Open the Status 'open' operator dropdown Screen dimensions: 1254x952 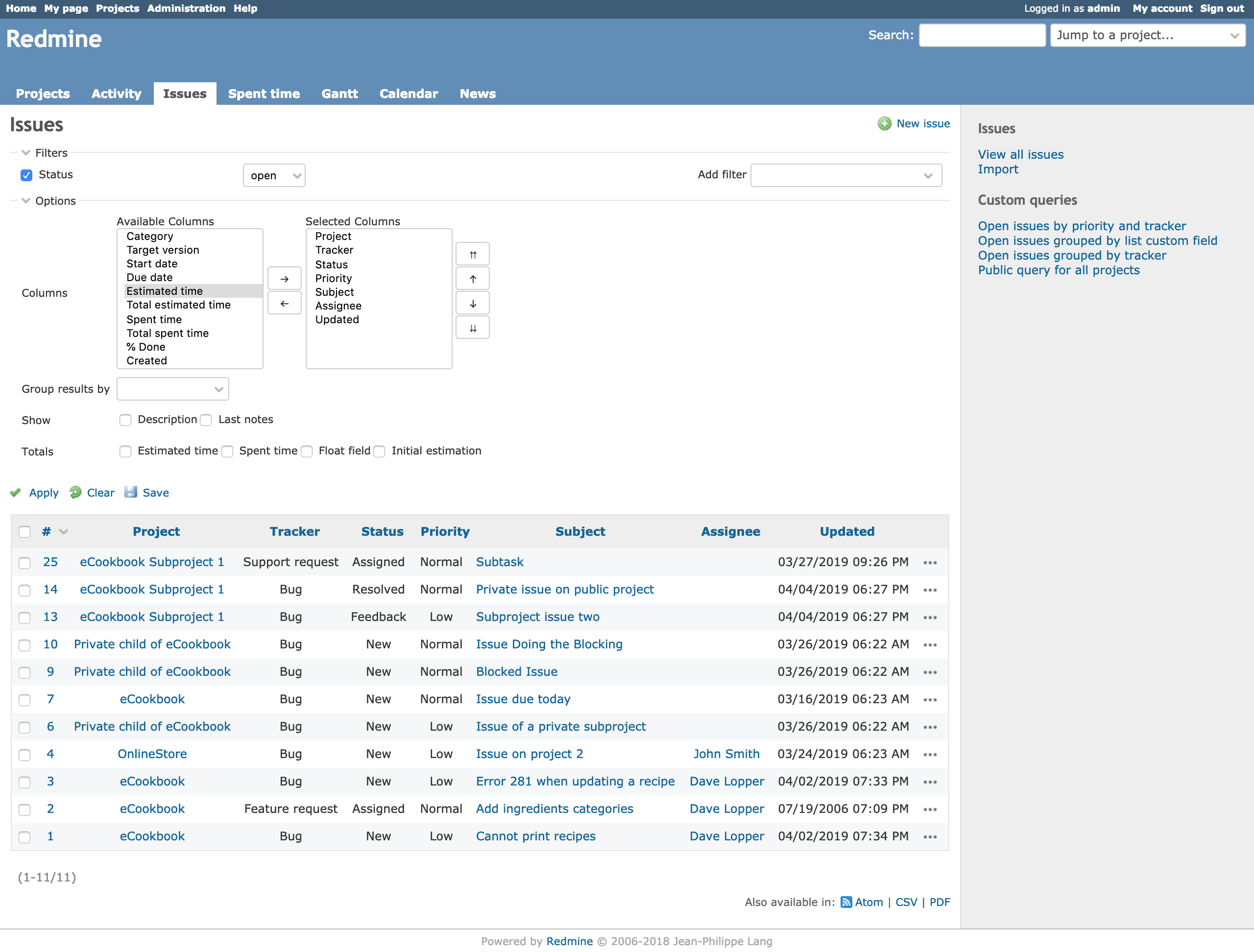coord(274,175)
